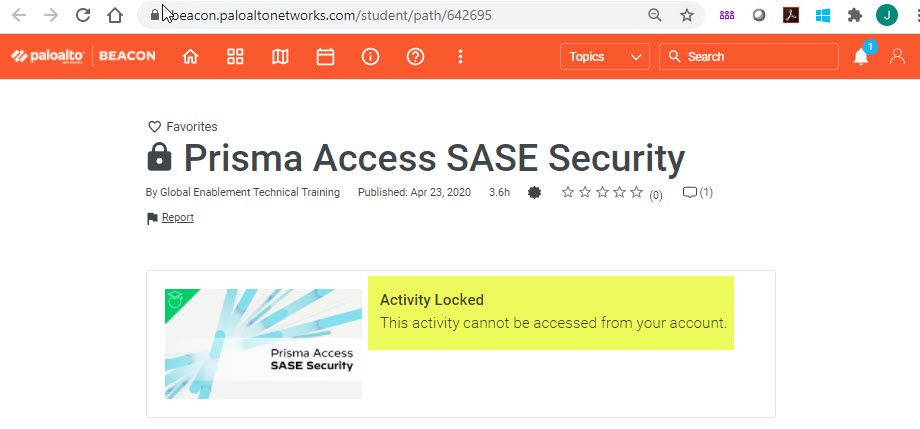Open the user profile icon
This screenshot has height=429, width=920.
[897, 57]
